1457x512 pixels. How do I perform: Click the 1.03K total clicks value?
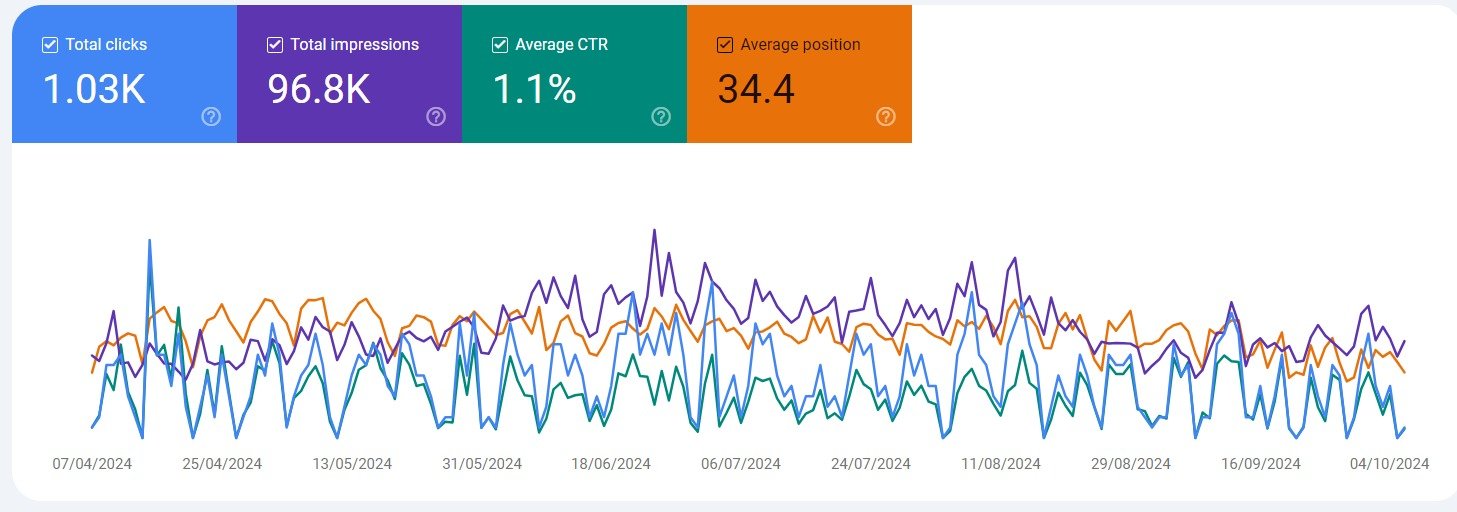coord(94,90)
